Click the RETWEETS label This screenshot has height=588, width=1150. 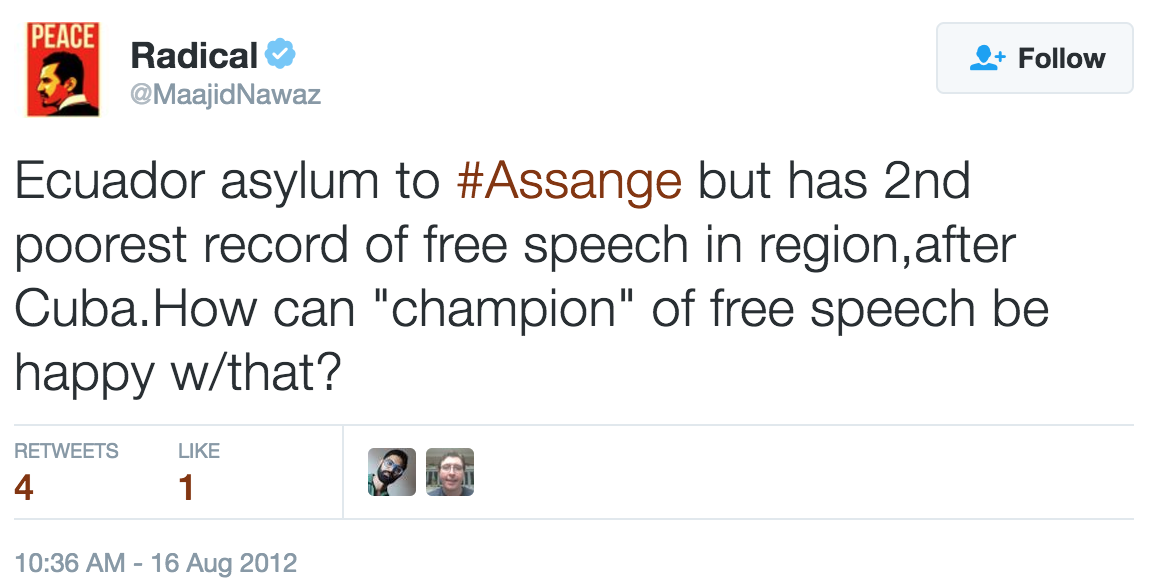[66, 451]
